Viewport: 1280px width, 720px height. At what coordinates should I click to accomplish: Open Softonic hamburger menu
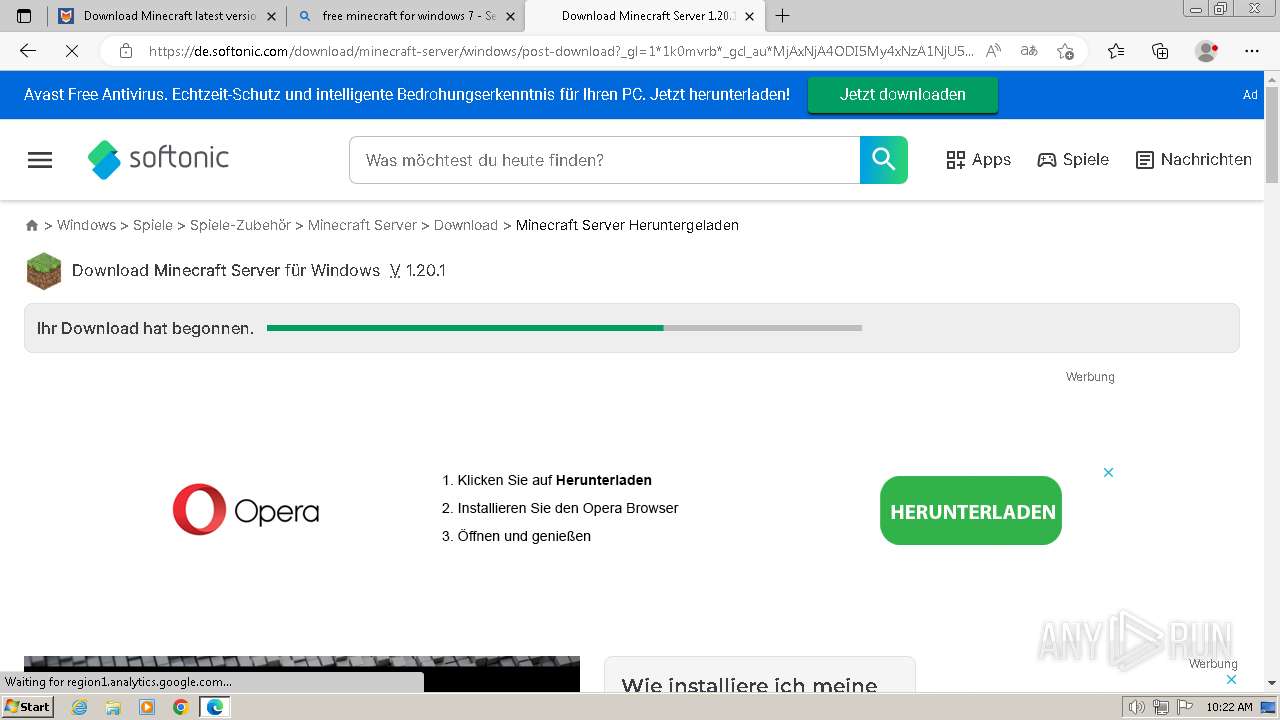[40, 160]
